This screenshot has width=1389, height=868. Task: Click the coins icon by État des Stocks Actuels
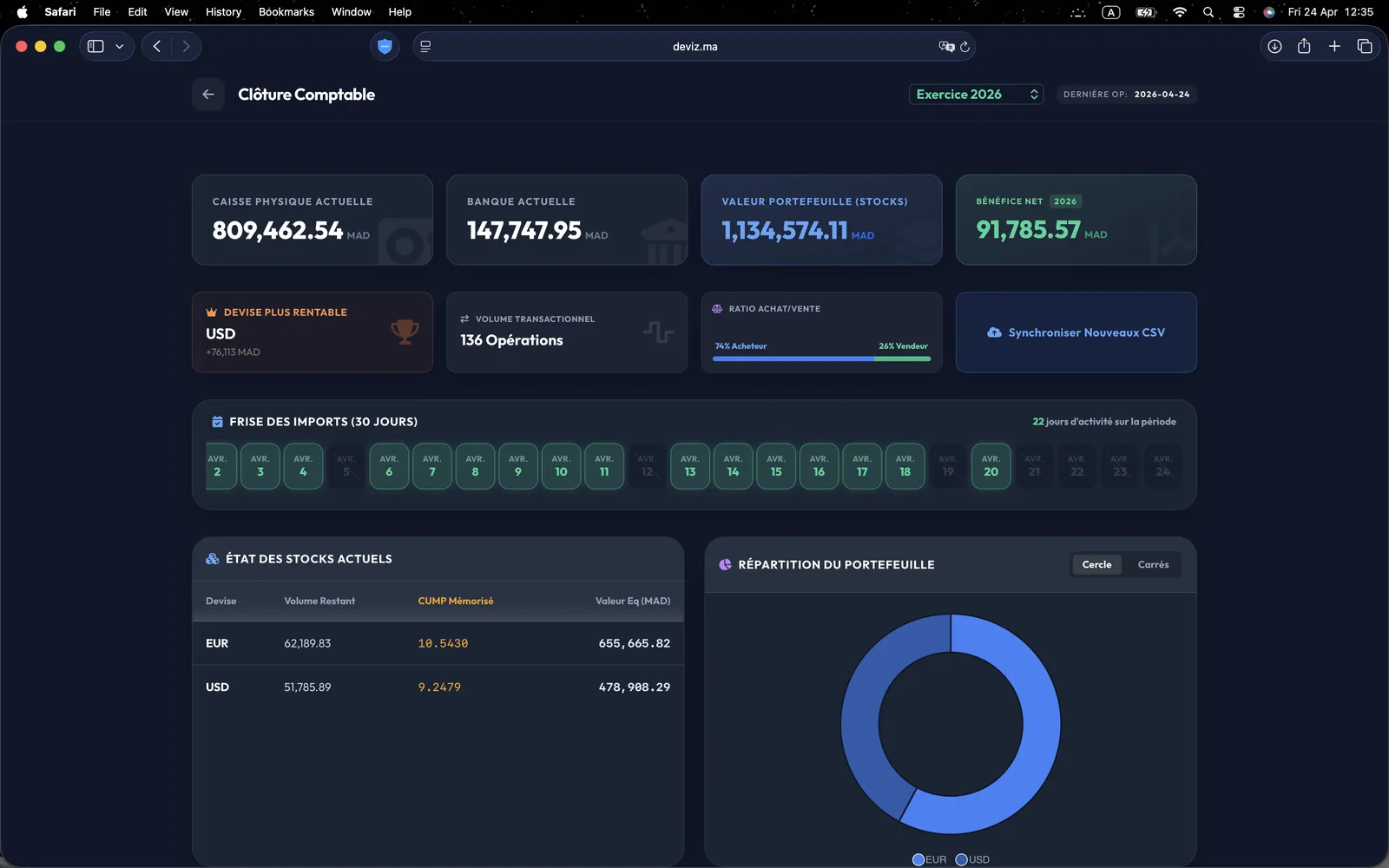tap(212, 559)
